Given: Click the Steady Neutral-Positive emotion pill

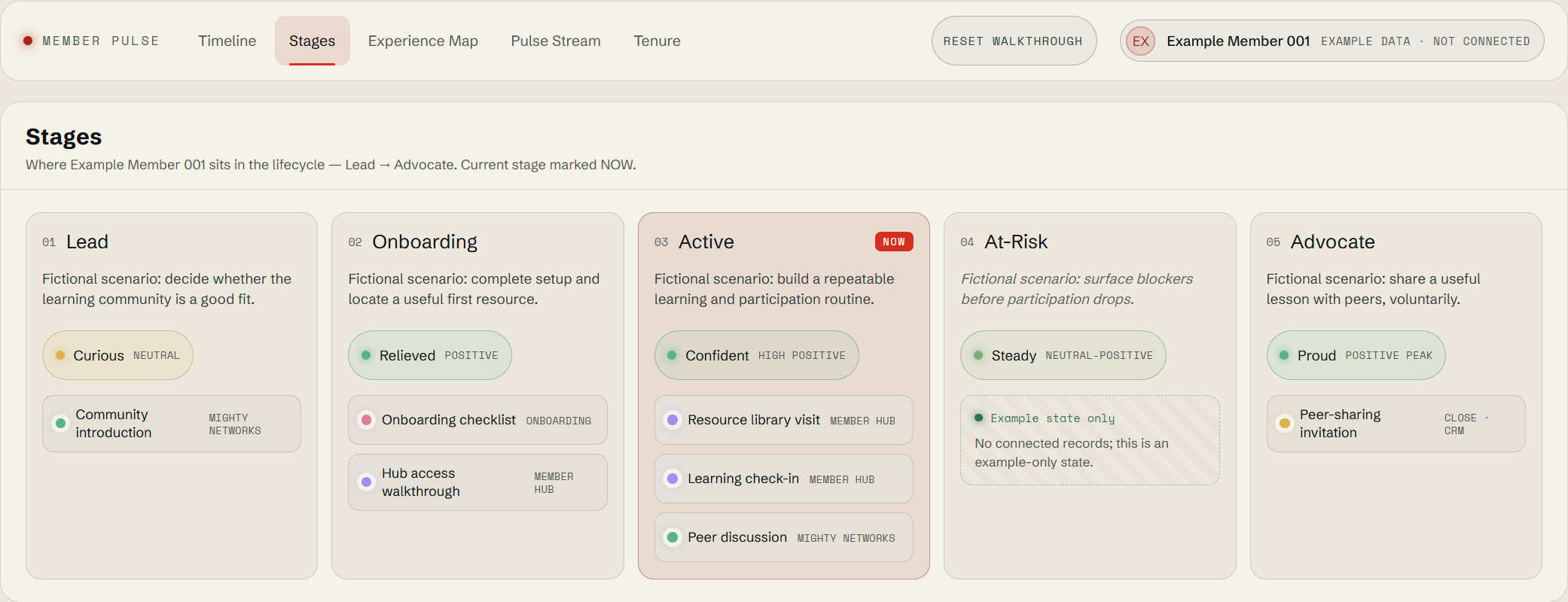Looking at the screenshot, I should click(1063, 355).
